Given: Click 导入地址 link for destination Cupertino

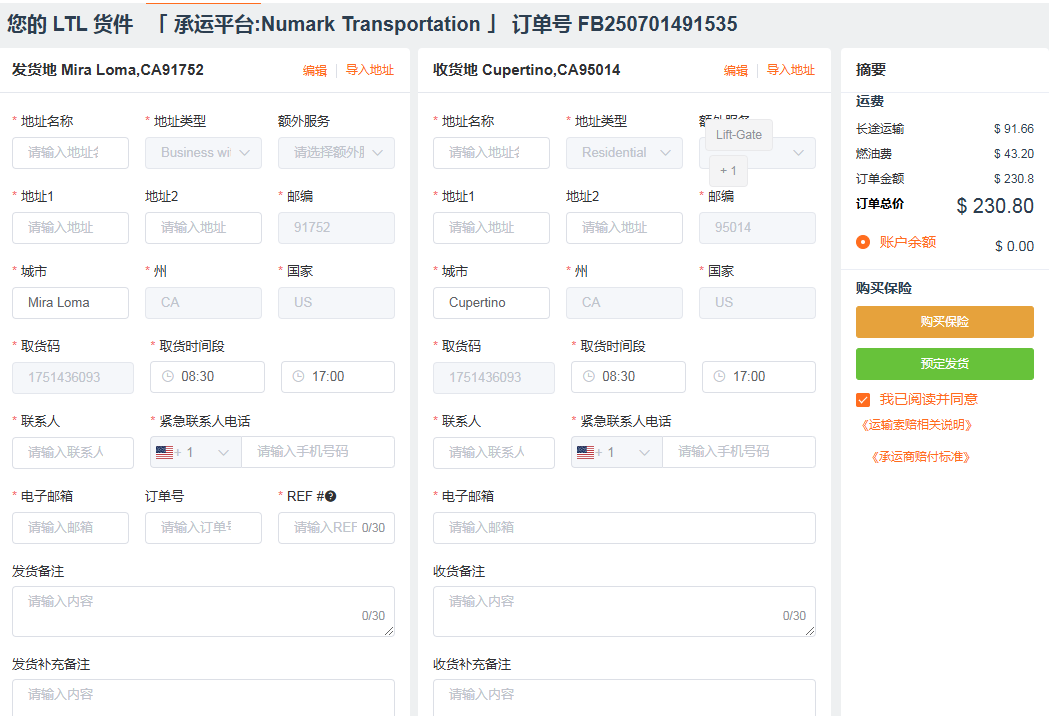Looking at the screenshot, I should point(790,70).
